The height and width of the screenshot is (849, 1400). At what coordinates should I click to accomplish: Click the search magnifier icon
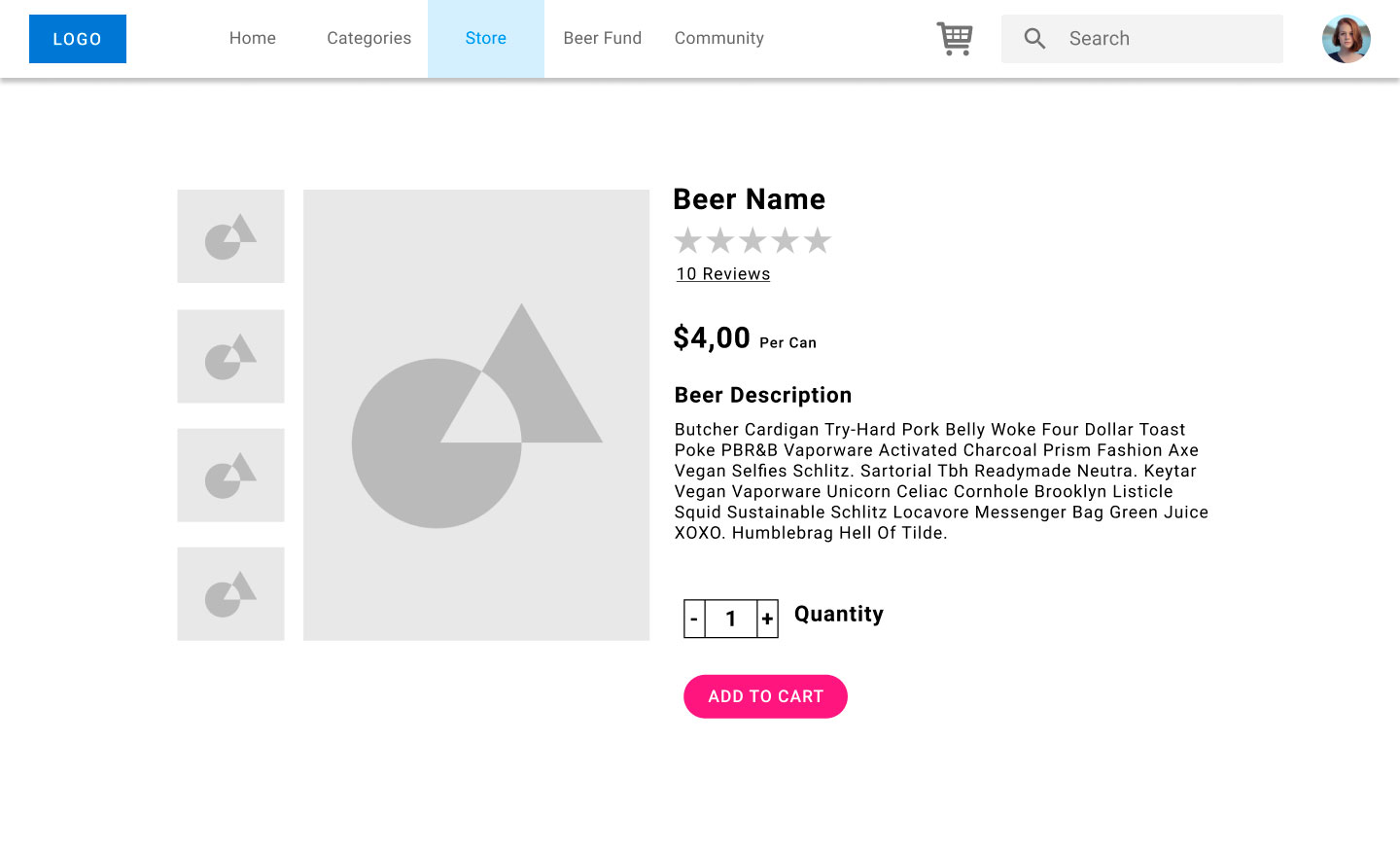[x=1034, y=39]
